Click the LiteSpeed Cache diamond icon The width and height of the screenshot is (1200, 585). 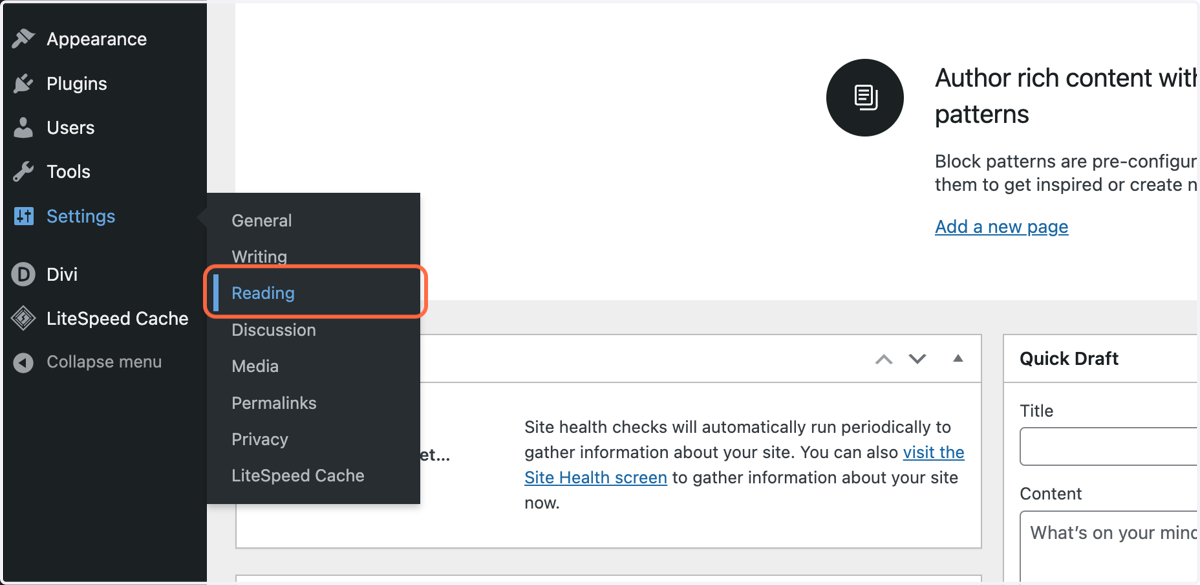coord(23,318)
